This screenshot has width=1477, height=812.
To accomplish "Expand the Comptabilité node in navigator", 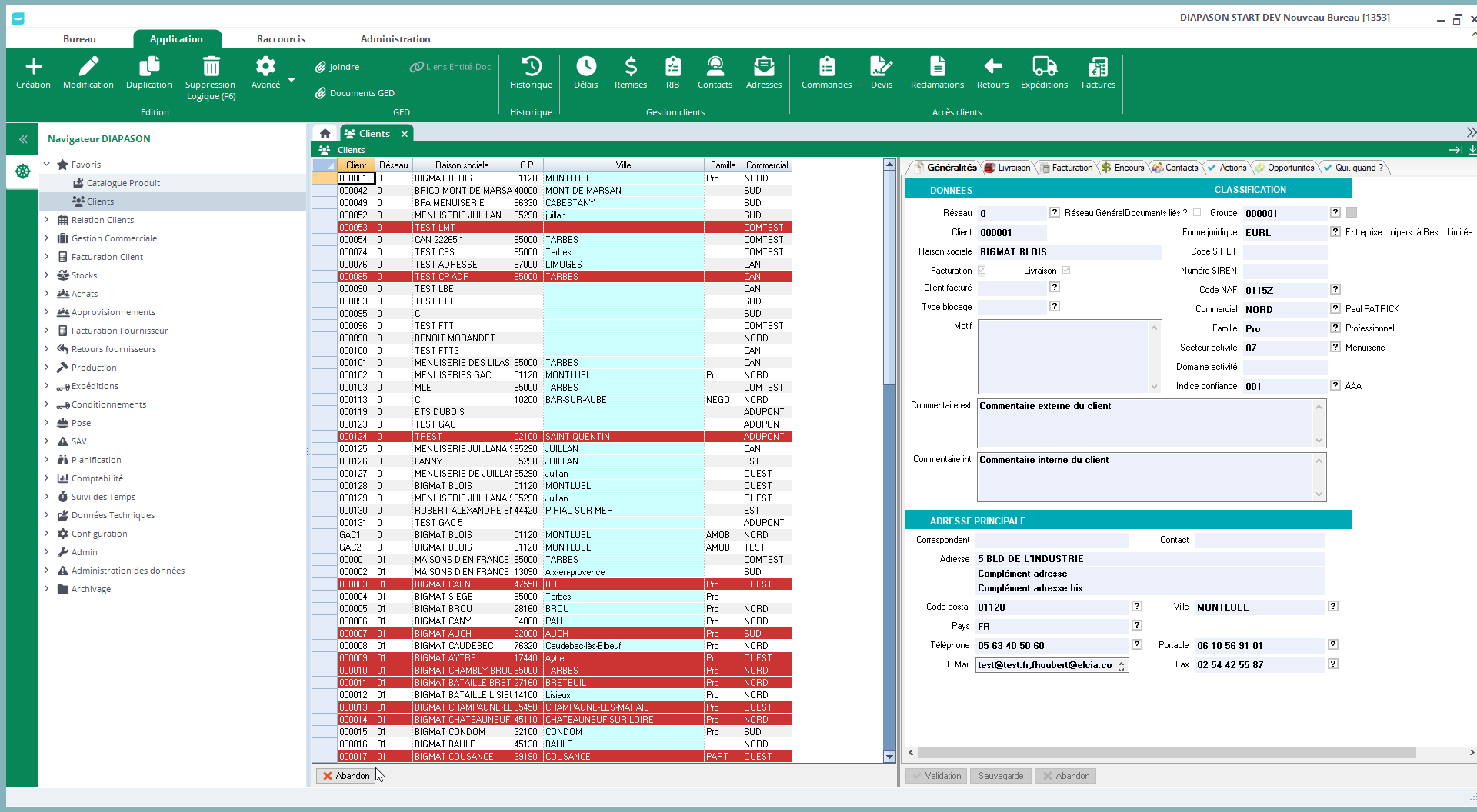I will [47, 478].
